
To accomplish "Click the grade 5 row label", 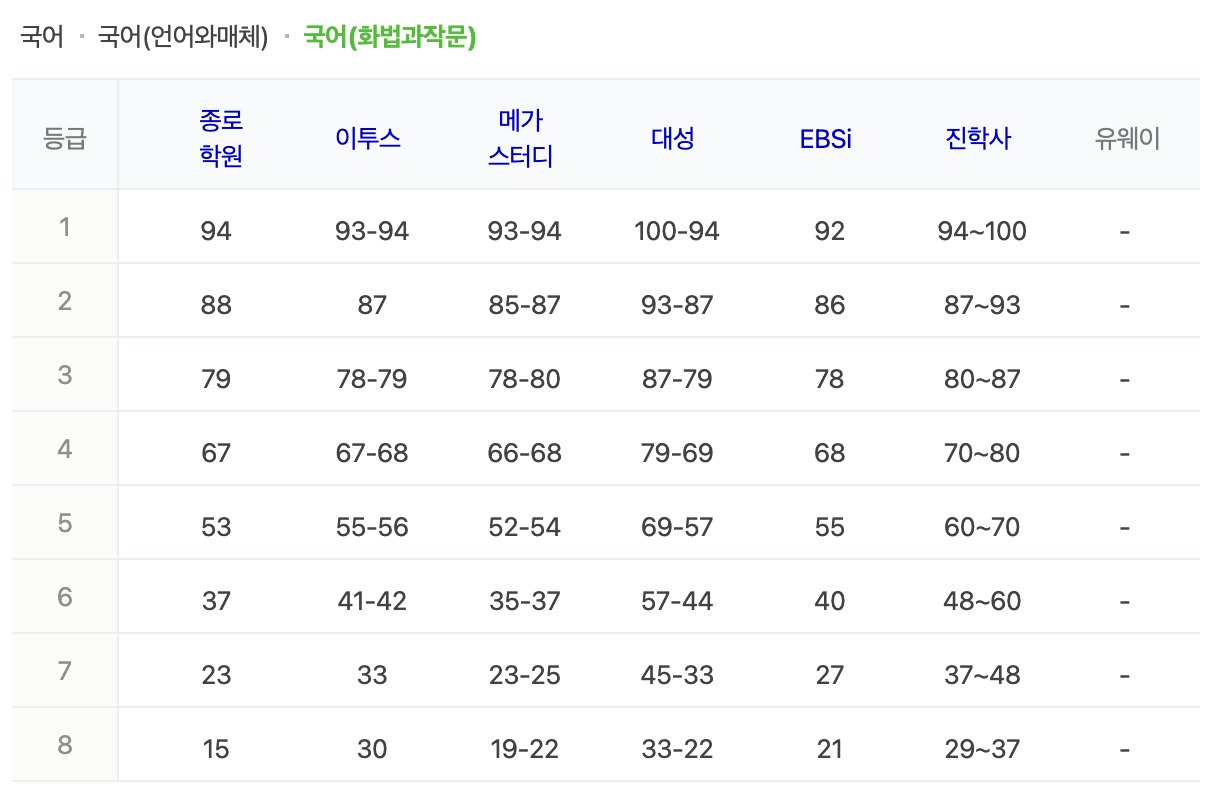I will [x=64, y=522].
